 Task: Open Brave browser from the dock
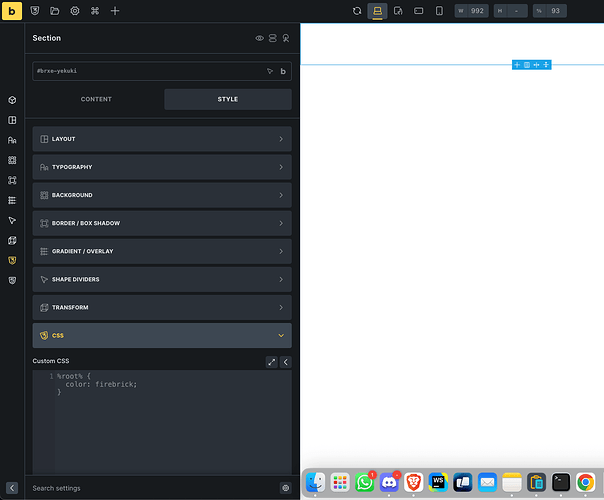414,482
